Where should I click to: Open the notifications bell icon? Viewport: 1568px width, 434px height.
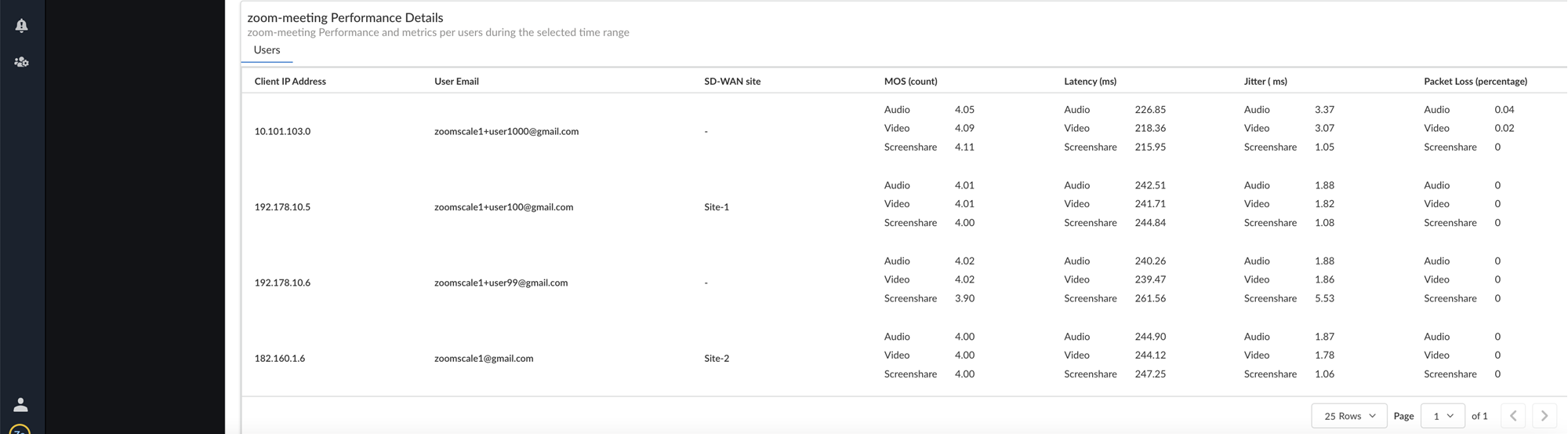click(x=22, y=26)
